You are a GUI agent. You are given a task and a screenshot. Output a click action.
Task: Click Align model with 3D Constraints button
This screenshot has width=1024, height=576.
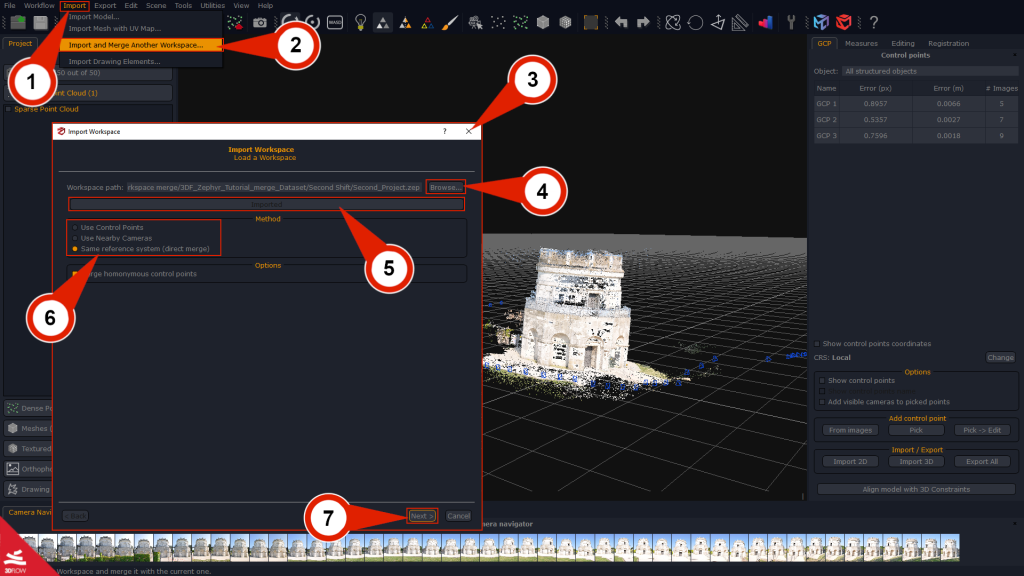click(x=916, y=489)
